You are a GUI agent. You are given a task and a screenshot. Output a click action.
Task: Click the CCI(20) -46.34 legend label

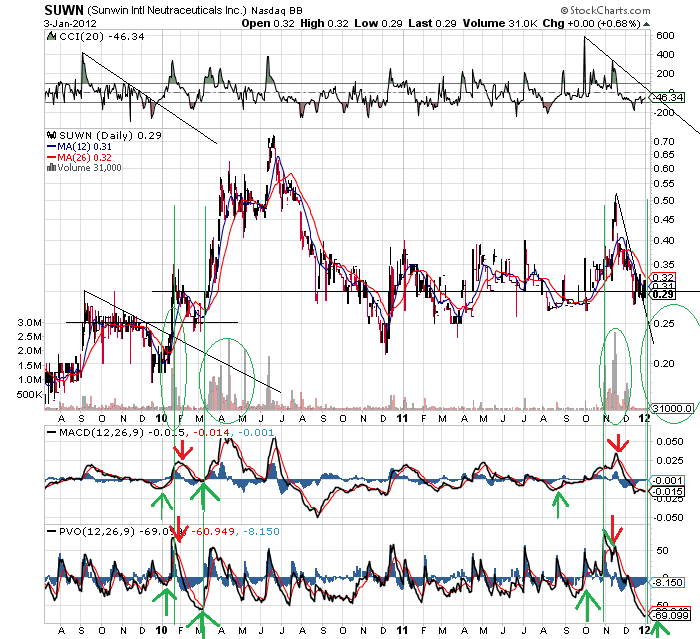click(x=102, y=37)
